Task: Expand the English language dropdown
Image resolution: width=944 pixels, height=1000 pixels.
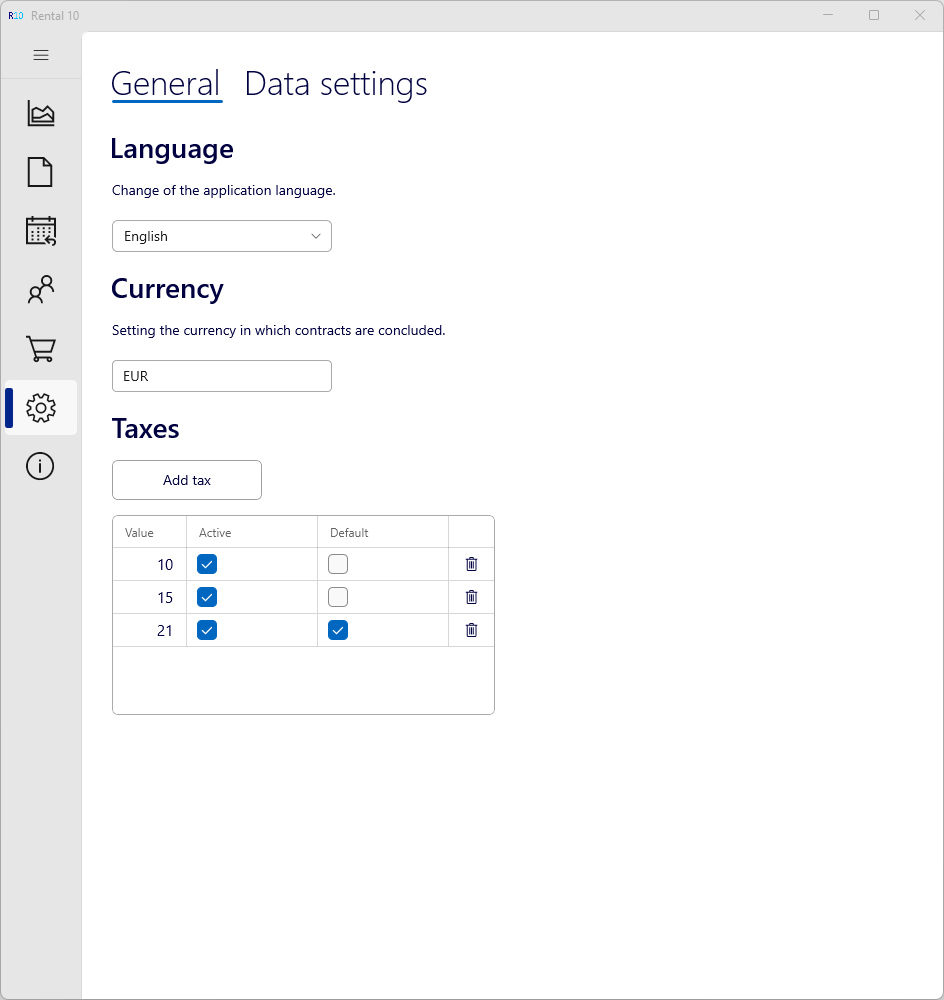Action: click(x=221, y=236)
